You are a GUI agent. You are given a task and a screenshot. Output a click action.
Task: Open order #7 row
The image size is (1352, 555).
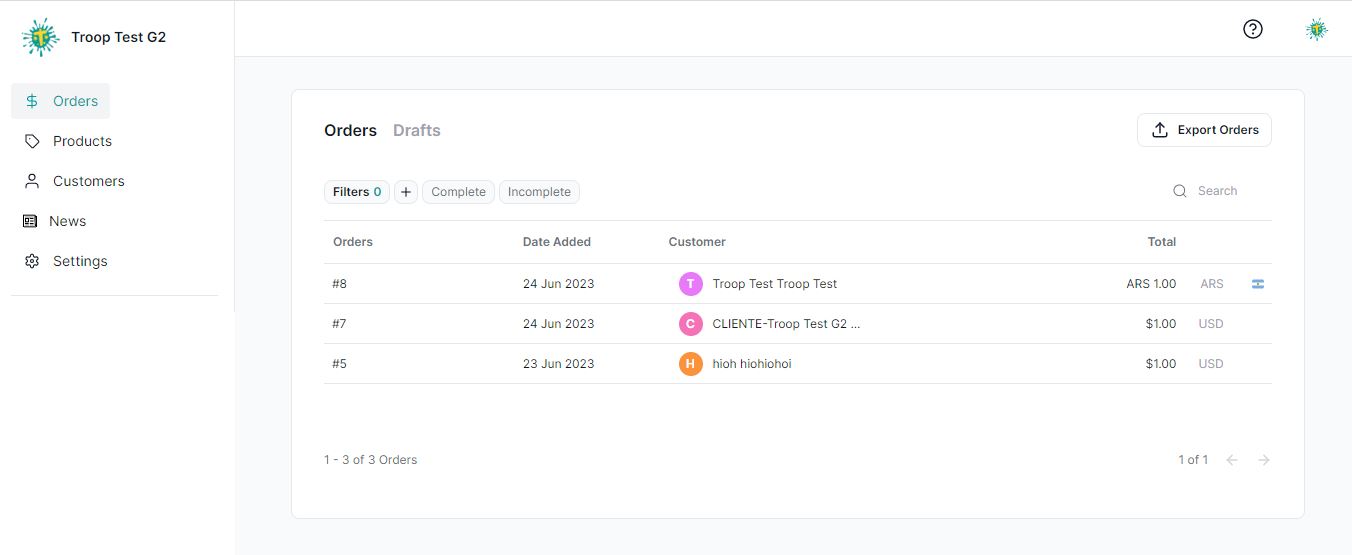(798, 324)
